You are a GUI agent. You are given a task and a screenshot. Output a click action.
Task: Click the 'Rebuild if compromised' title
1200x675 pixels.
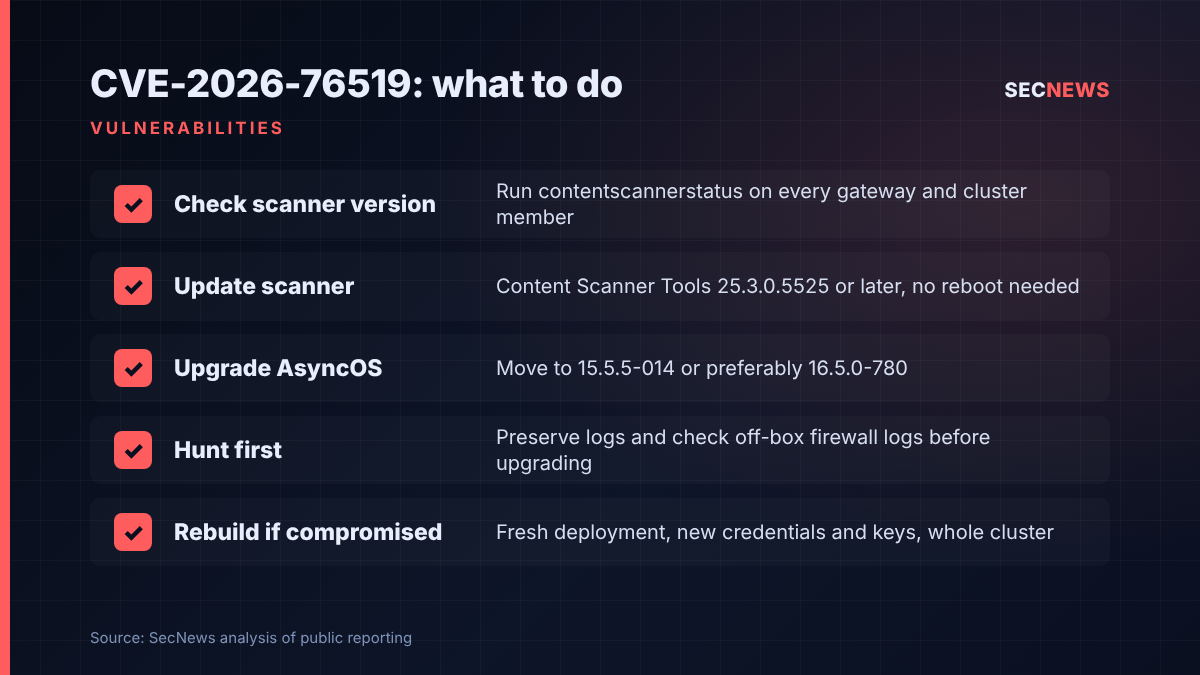(308, 532)
